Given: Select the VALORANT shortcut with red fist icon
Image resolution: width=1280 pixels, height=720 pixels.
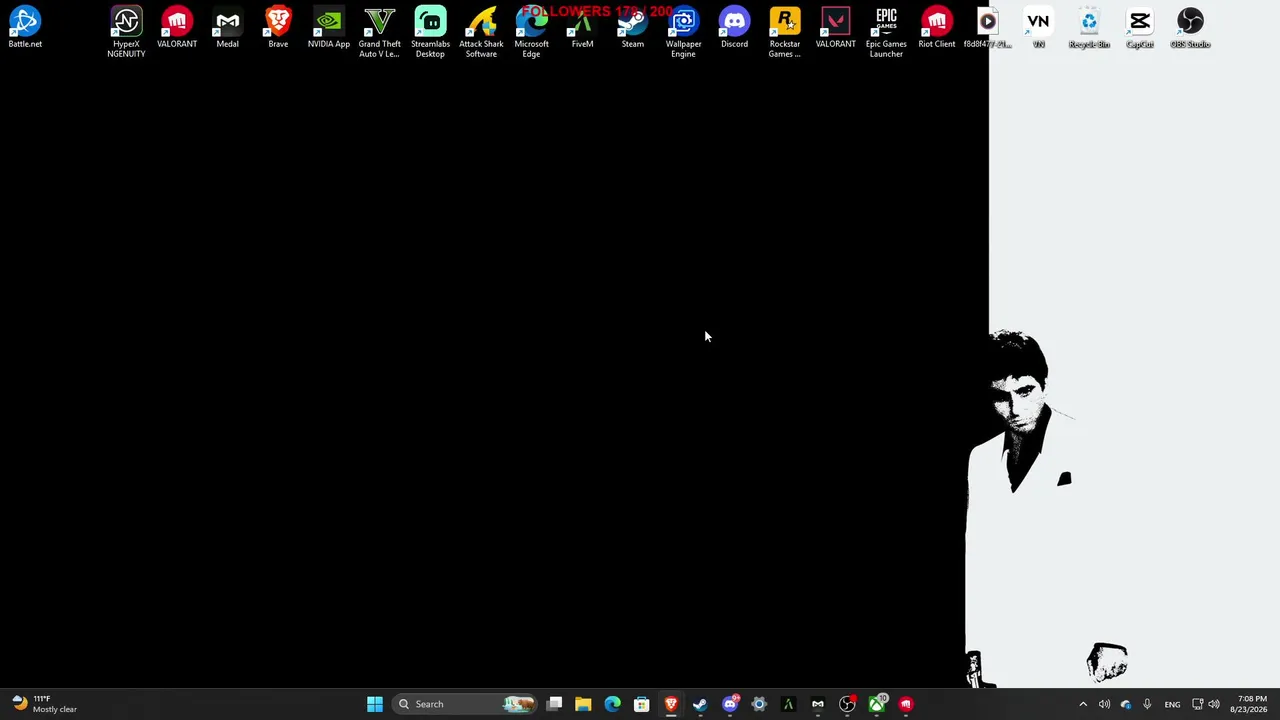Looking at the screenshot, I should [x=177, y=28].
